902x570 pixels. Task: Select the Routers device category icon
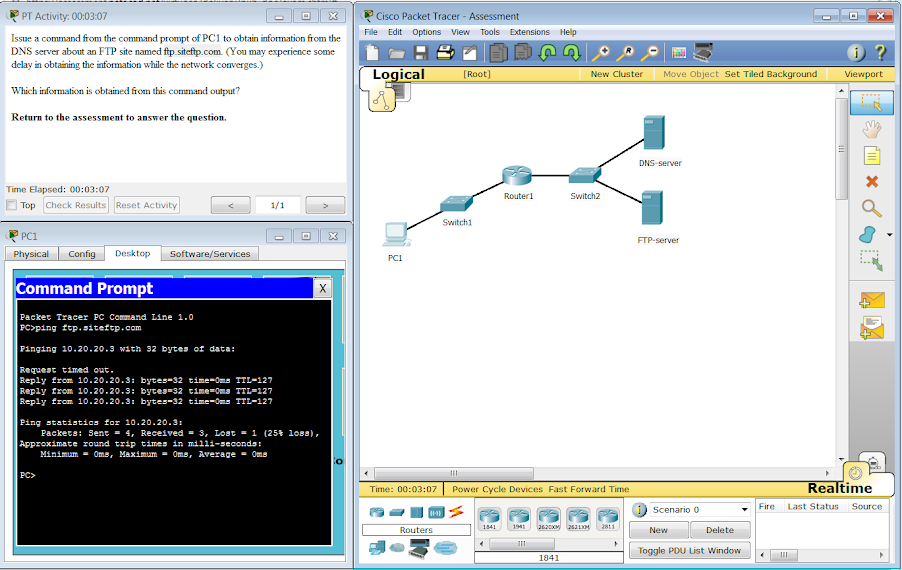(x=377, y=512)
